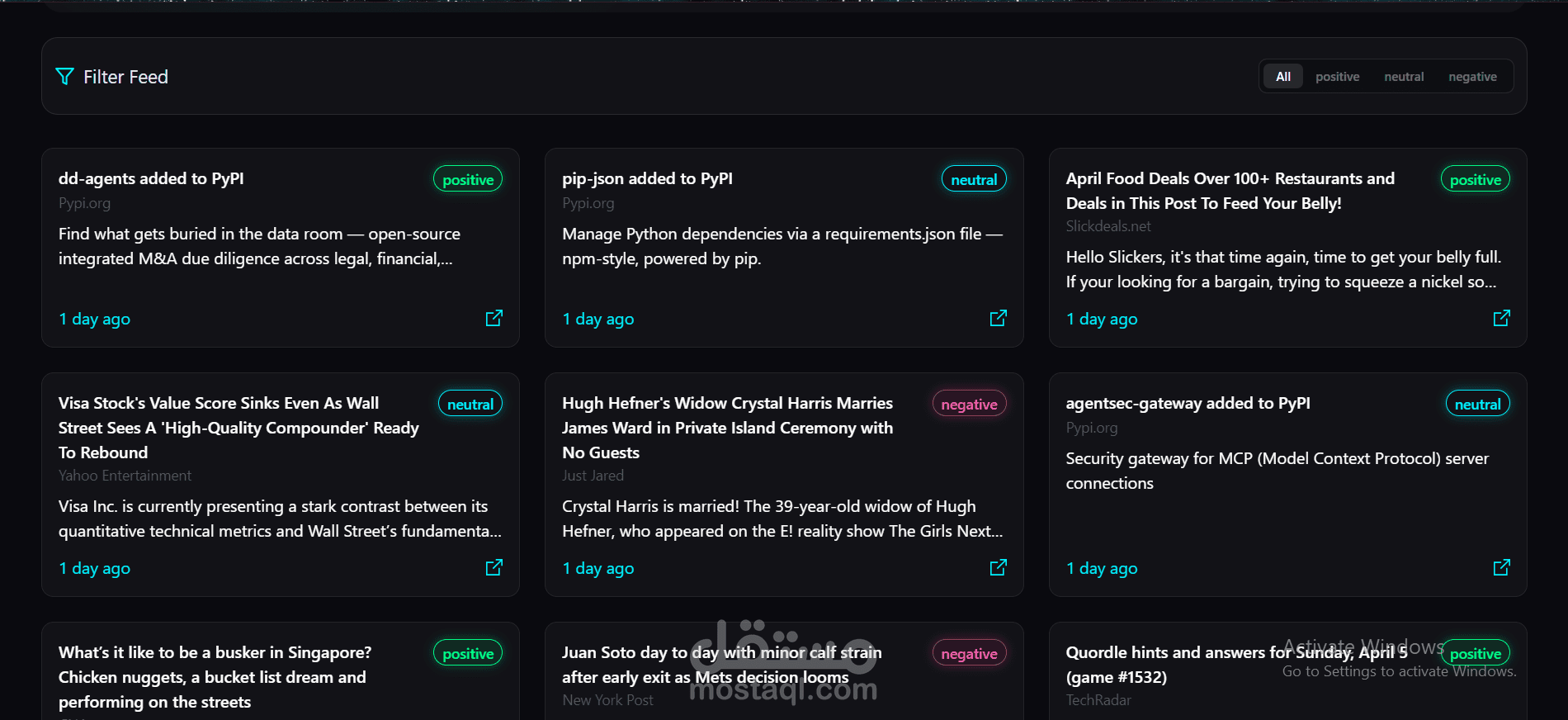
Task: Click the Filter Feed funnel icon
Action: click(64, 77)
